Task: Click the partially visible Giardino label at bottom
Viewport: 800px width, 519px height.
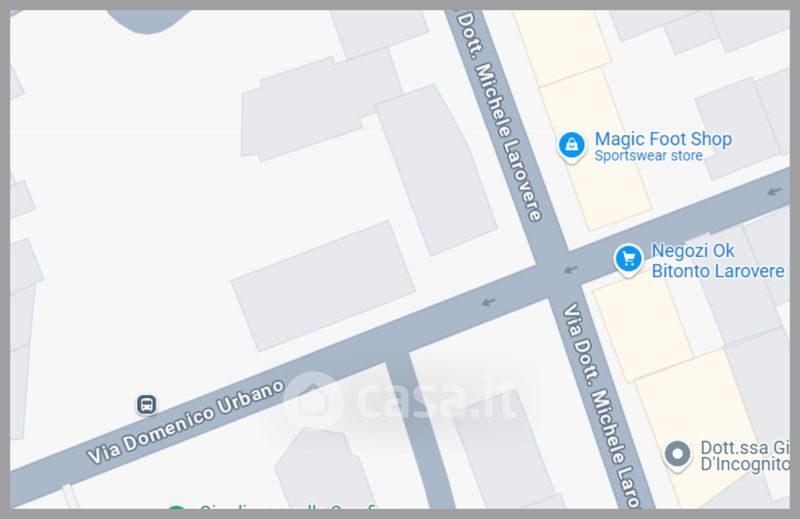Action: coord(288,507)
